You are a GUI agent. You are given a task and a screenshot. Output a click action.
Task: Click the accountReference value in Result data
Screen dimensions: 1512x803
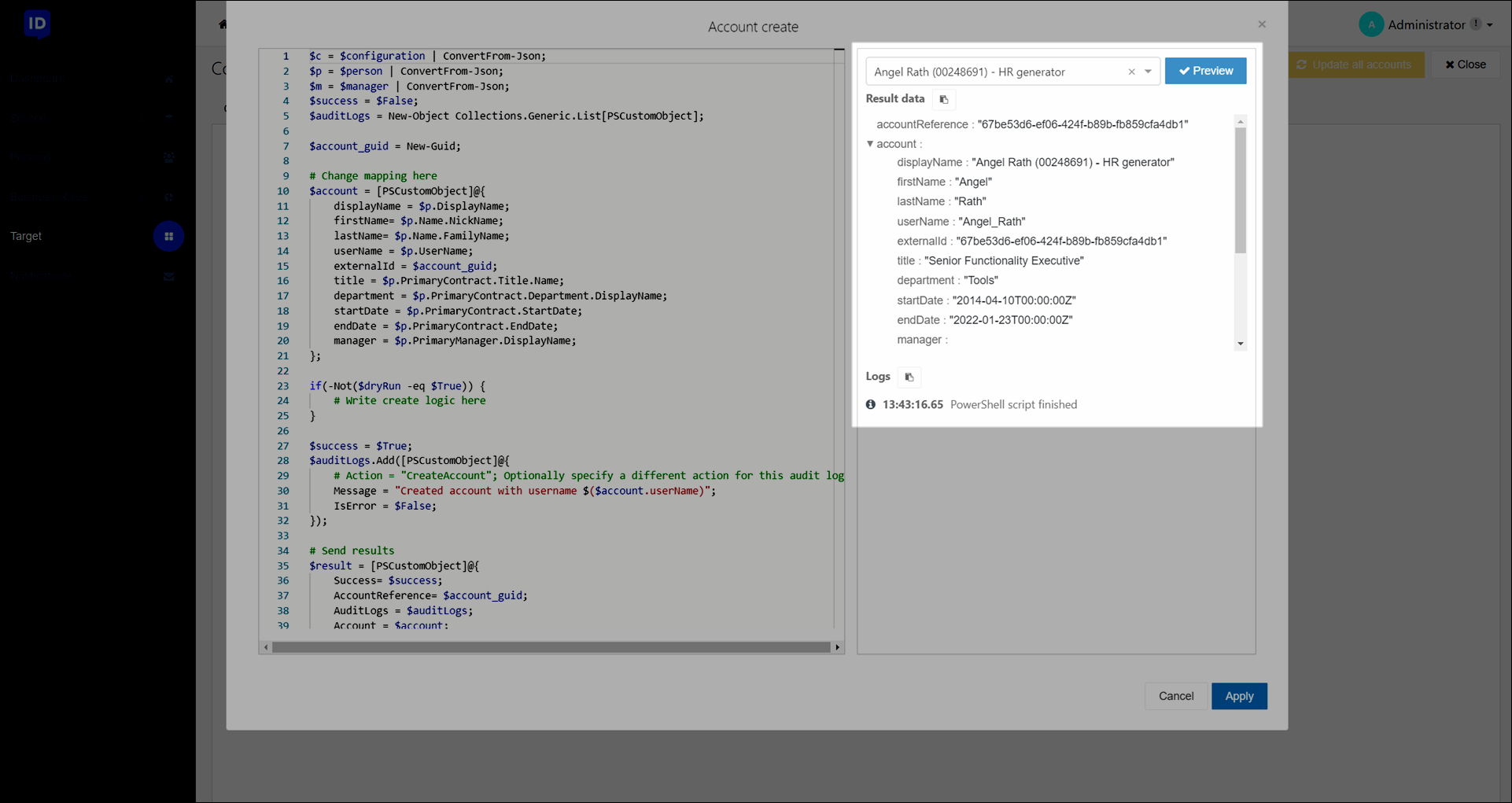tap(1082, 124)
